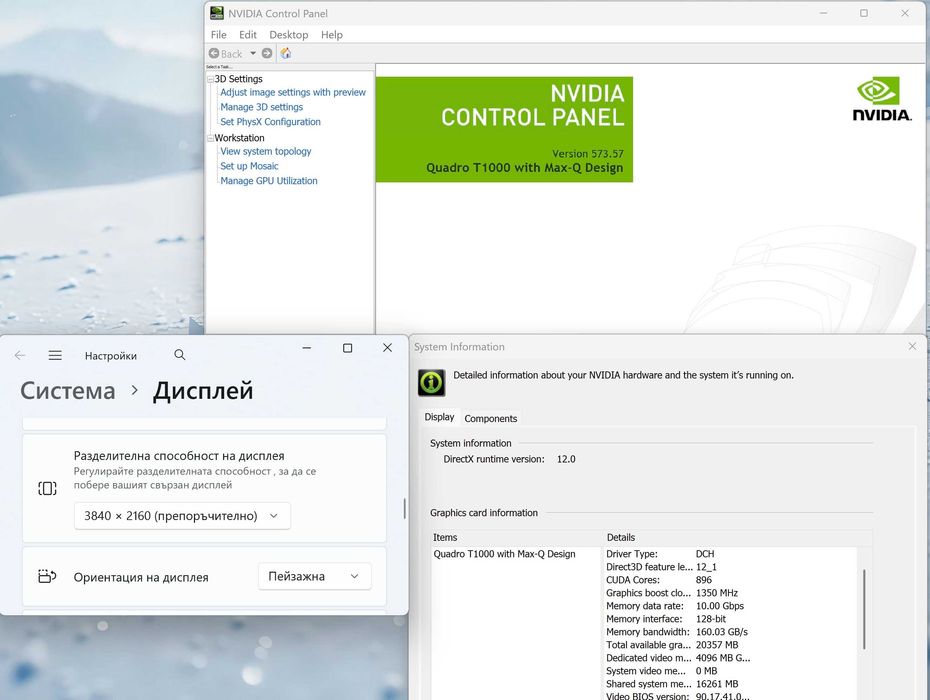
Task: Open the Help menu
Action: click(x=332, y=35)
